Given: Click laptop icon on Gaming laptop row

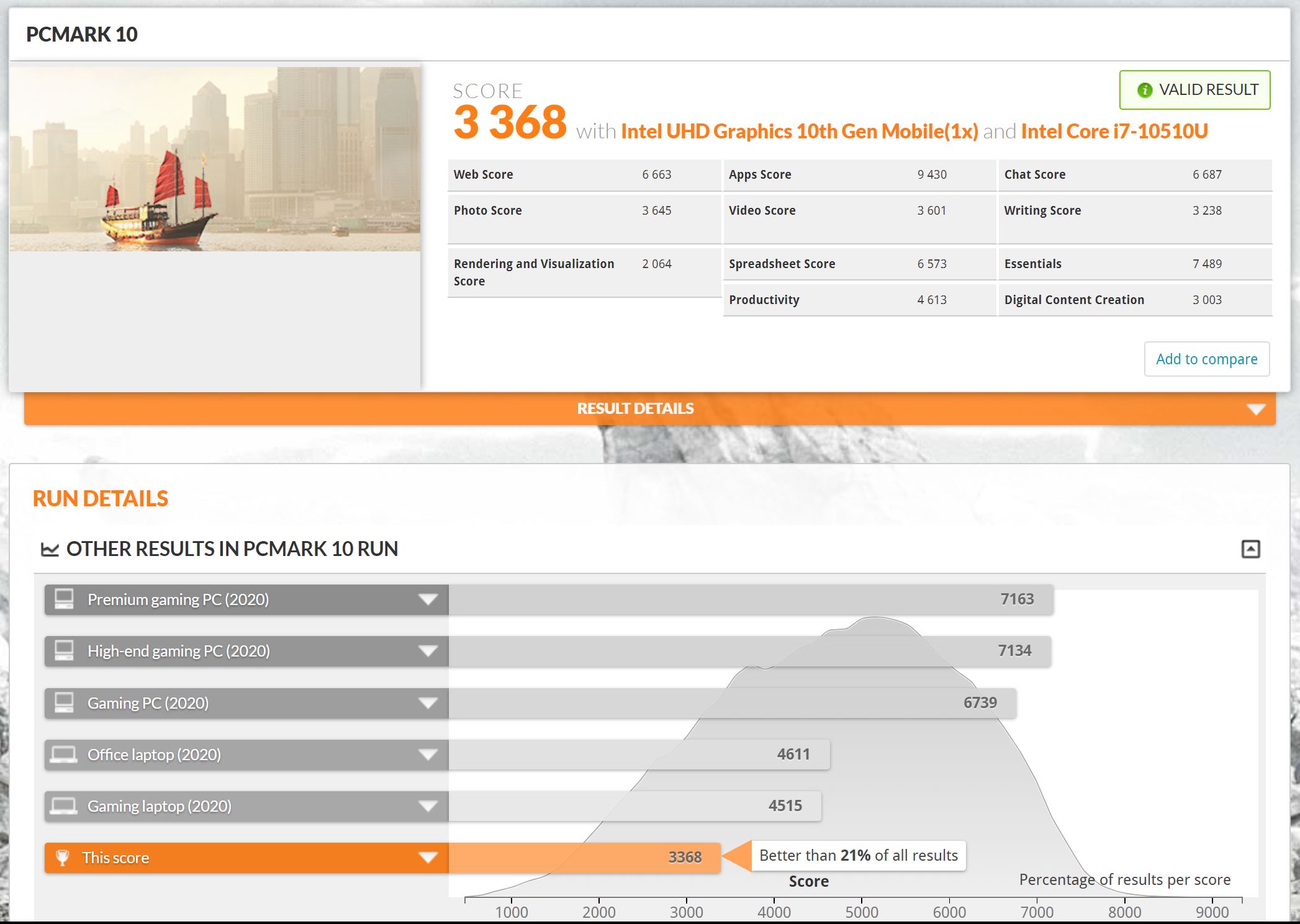Looking at the screenshot, I should click(63, 806).
